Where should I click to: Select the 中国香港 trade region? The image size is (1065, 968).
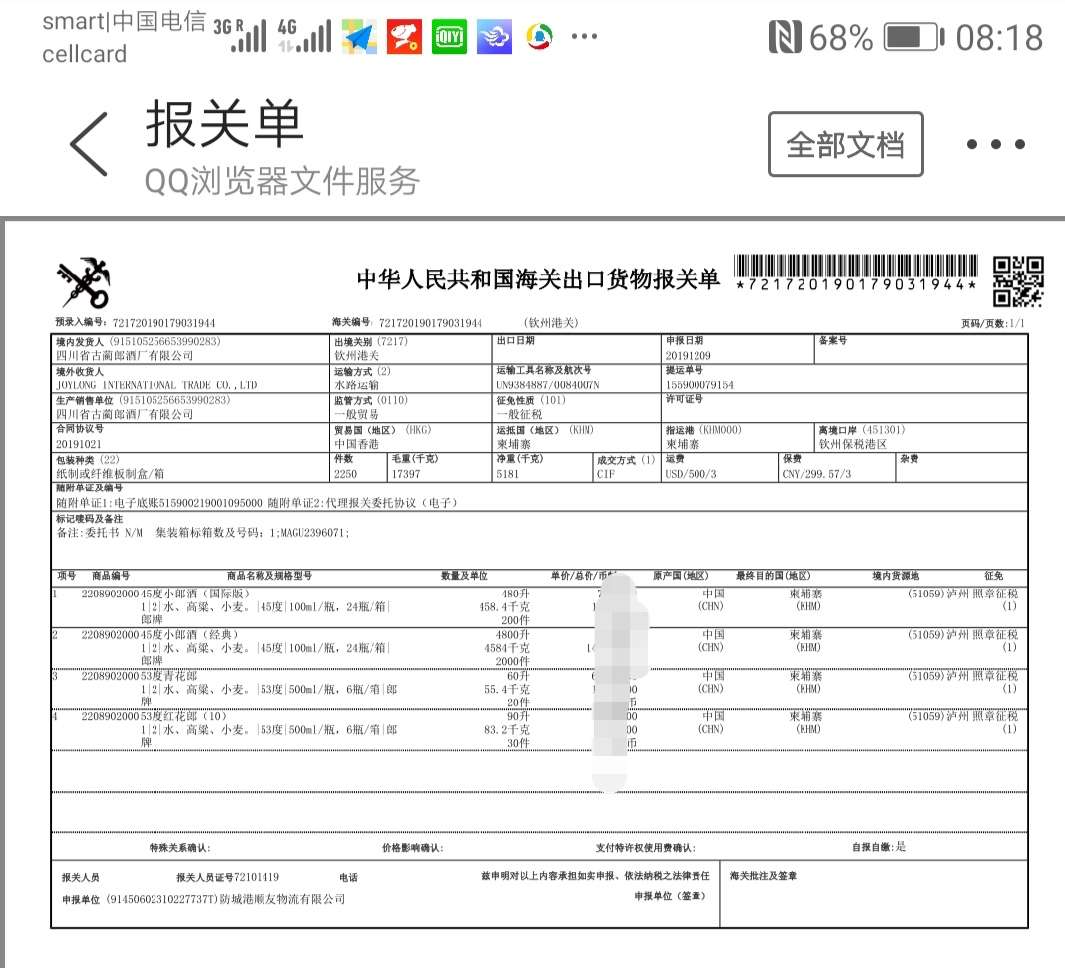pos(357,444)
